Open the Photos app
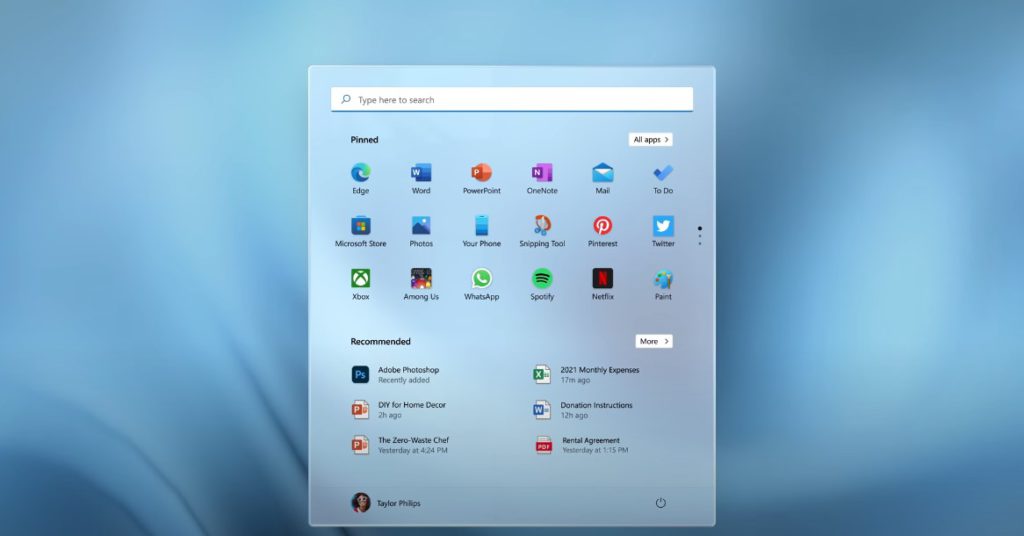Viewport: 1024px width, 536px height. click(421, 231)
